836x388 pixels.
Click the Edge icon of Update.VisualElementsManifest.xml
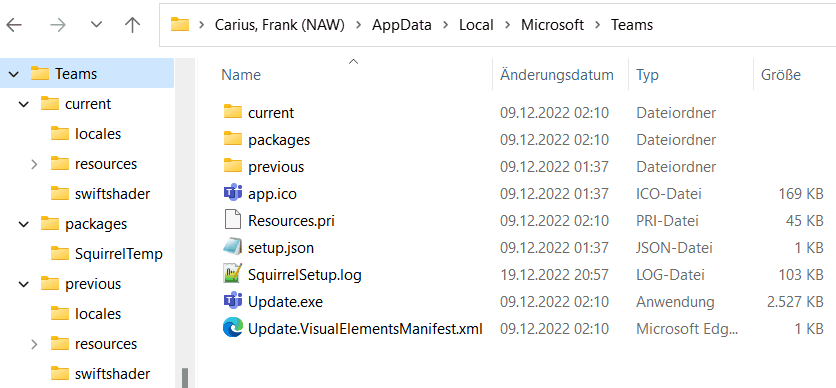[232, 328]
